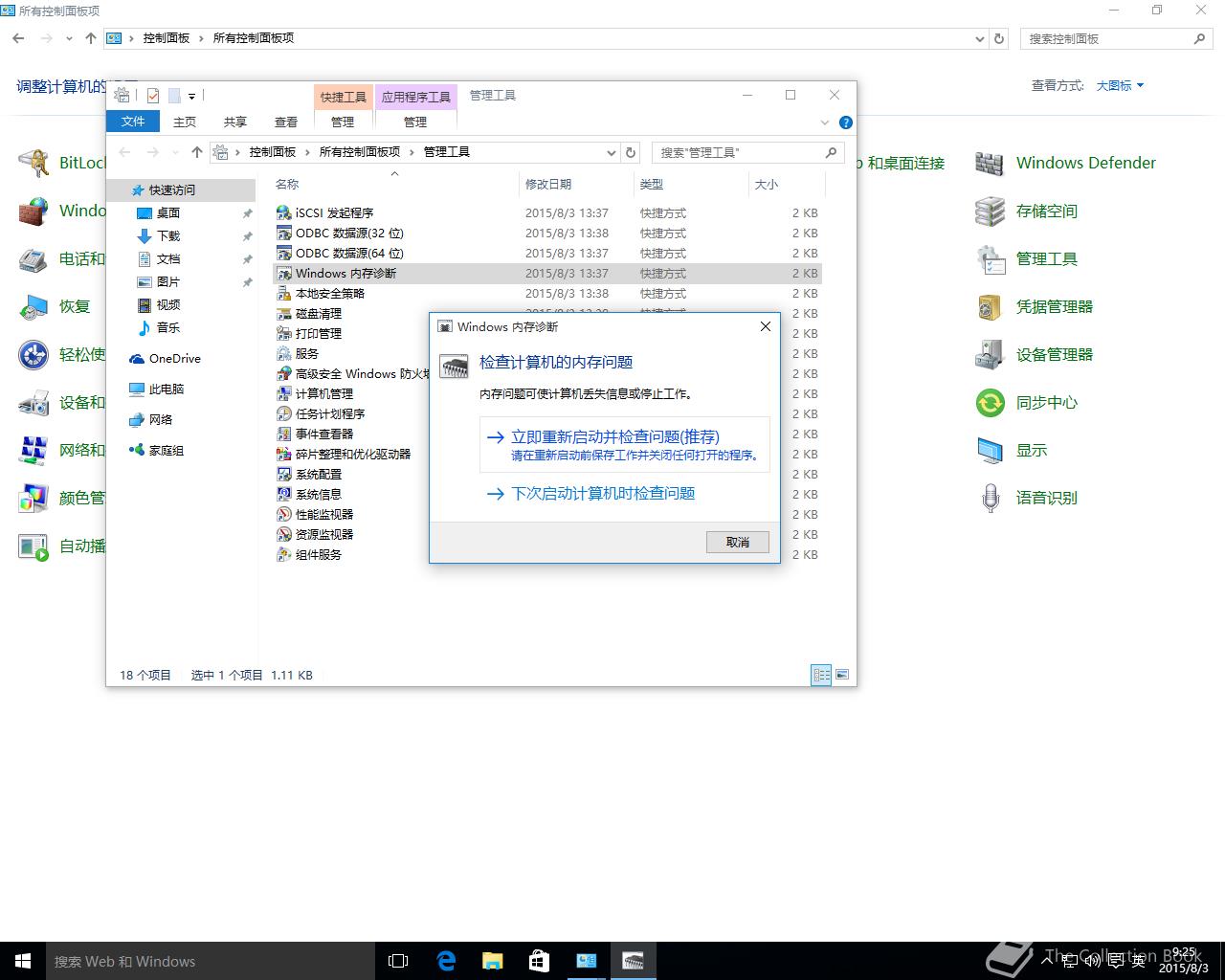Open 同步中心 in Control Panel
This screenshot has height=980, width=1225.
[x=1027, y=402]
